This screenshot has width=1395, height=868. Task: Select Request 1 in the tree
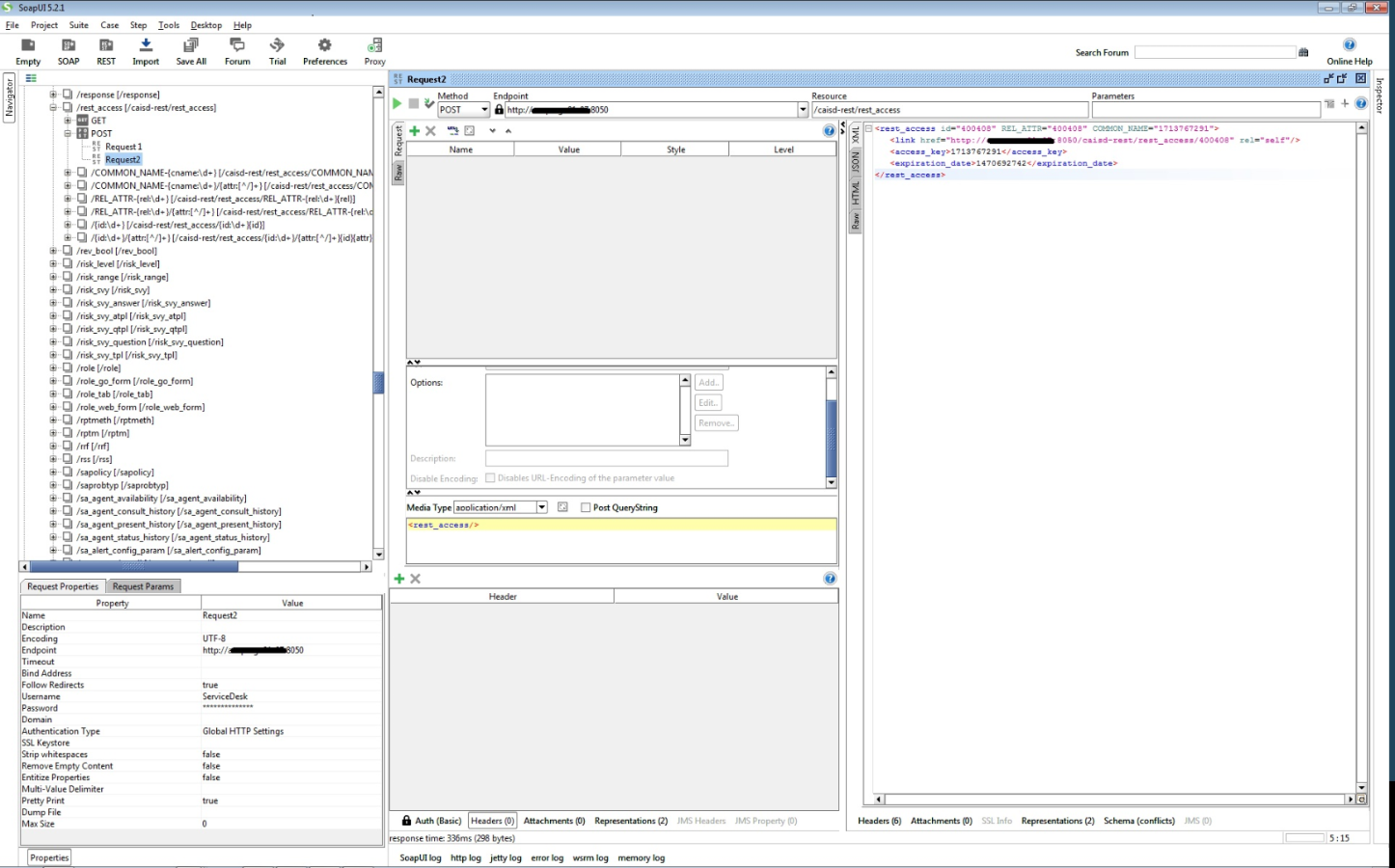tap(123, 147)
